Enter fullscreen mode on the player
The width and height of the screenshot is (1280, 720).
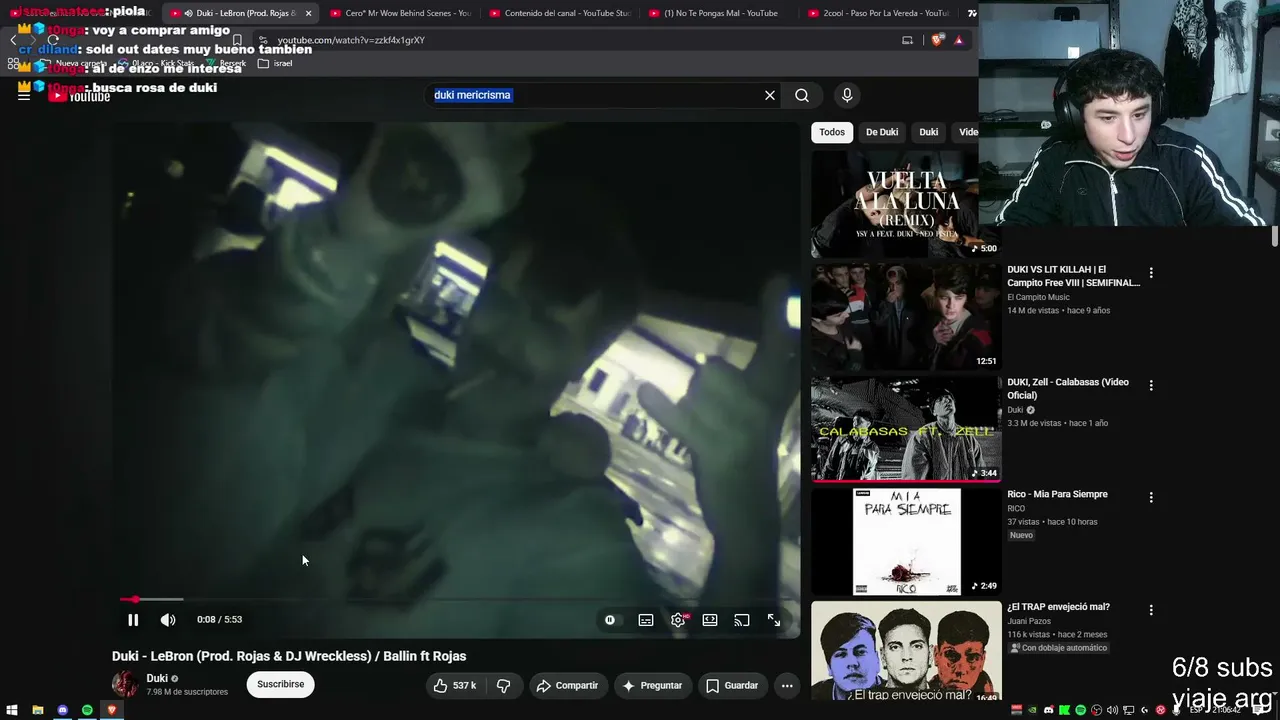click(774, 620)
